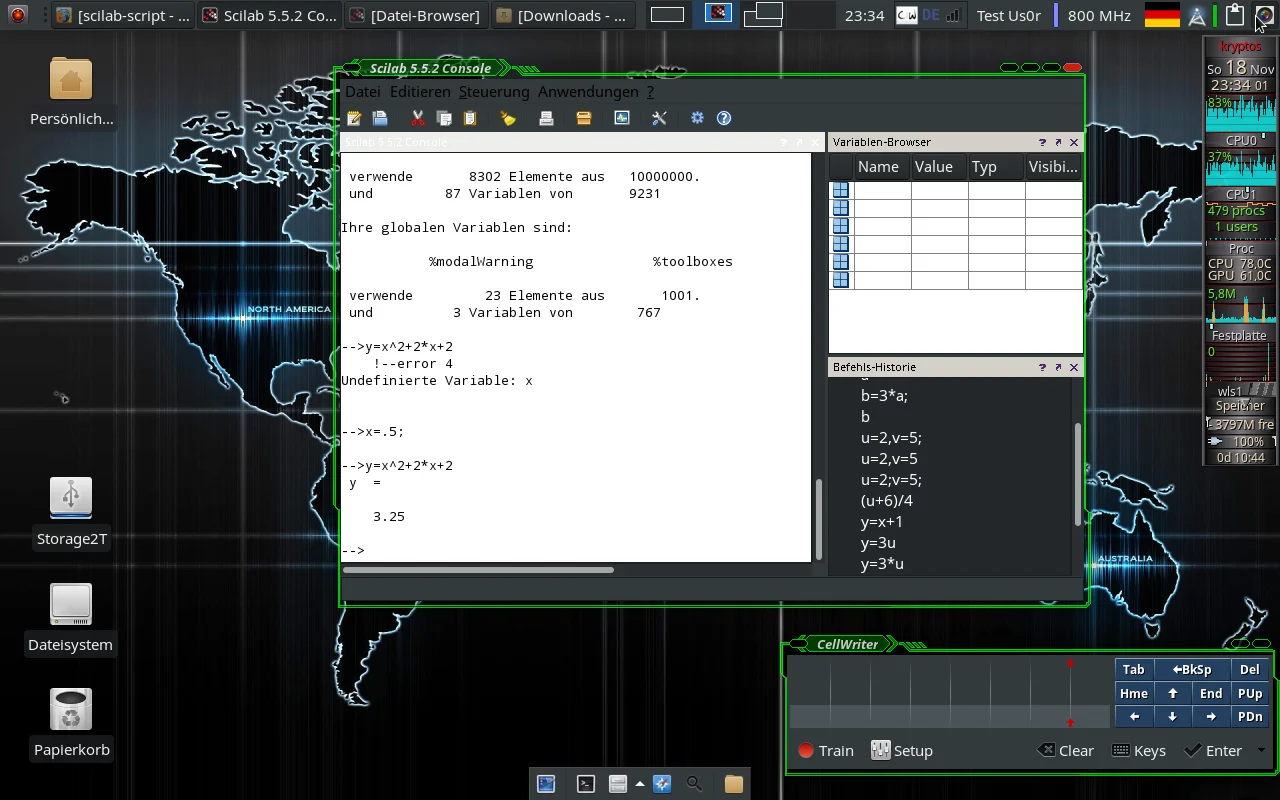Undock the Variablen-Browser panel
The height and width of the screenshot is (800, 1280).
pos(1058,143)
